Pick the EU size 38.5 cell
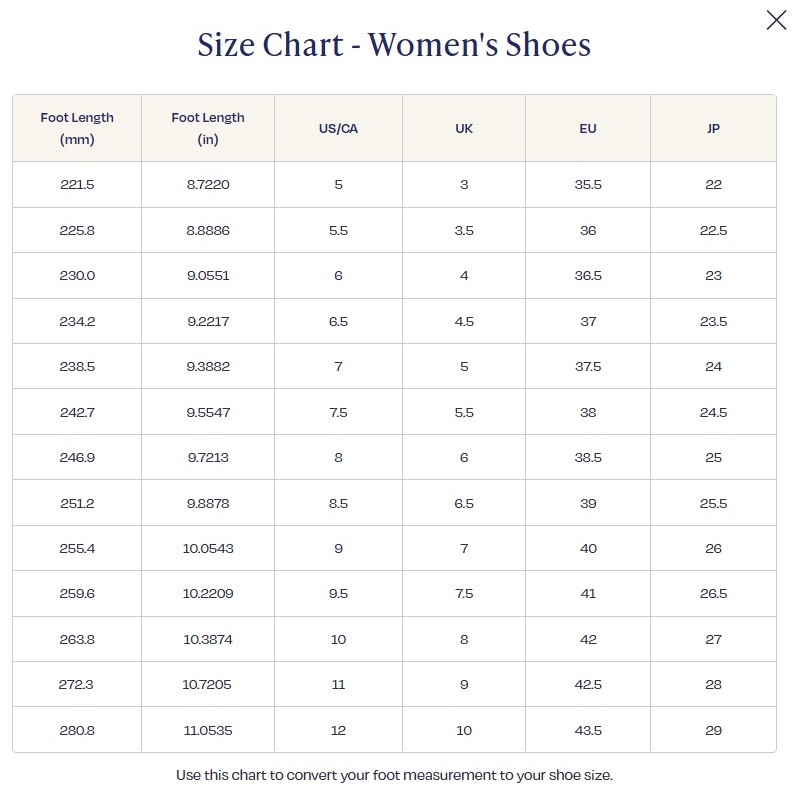The height and width of the screenshot is (796, 796). pyautogui.click(x=588, y=457)
